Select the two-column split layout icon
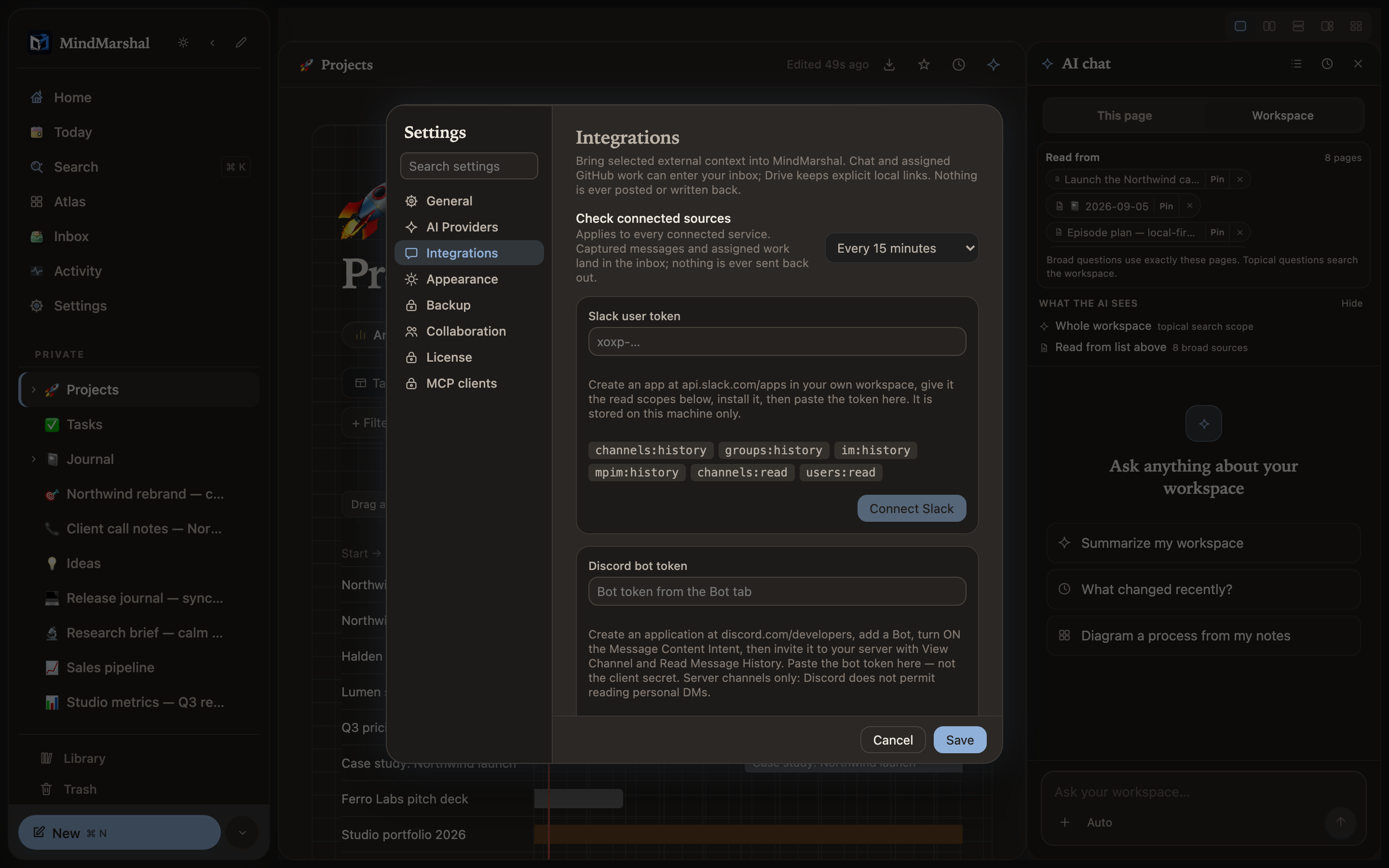 click(1269, 27)
